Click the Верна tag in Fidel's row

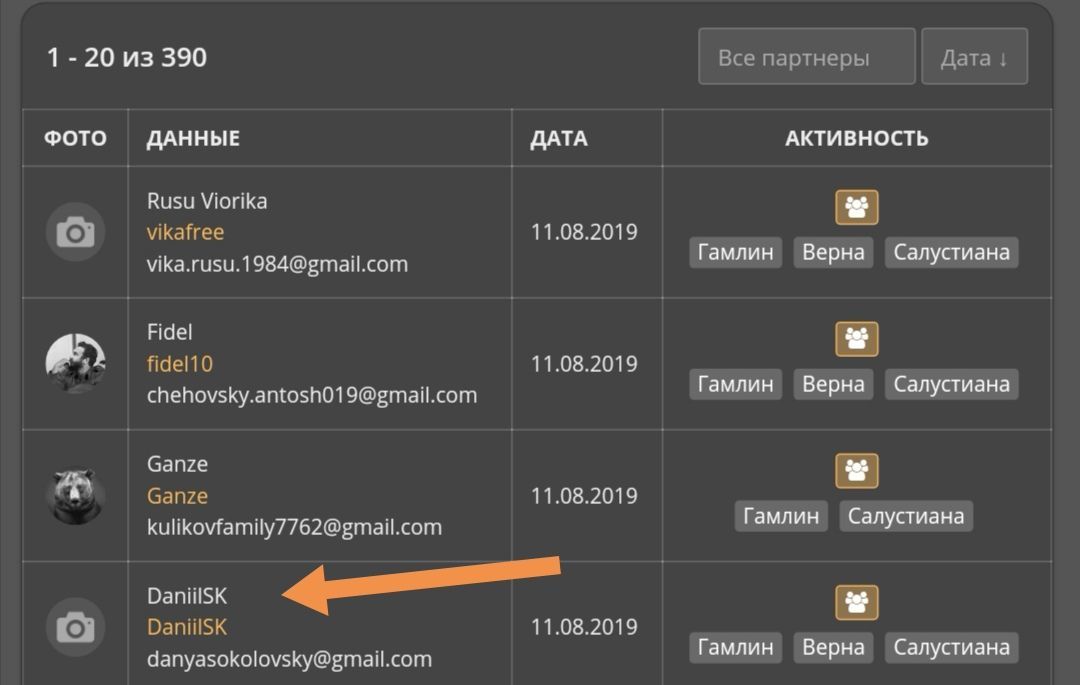pyautogui.click(x=833, y=384)
